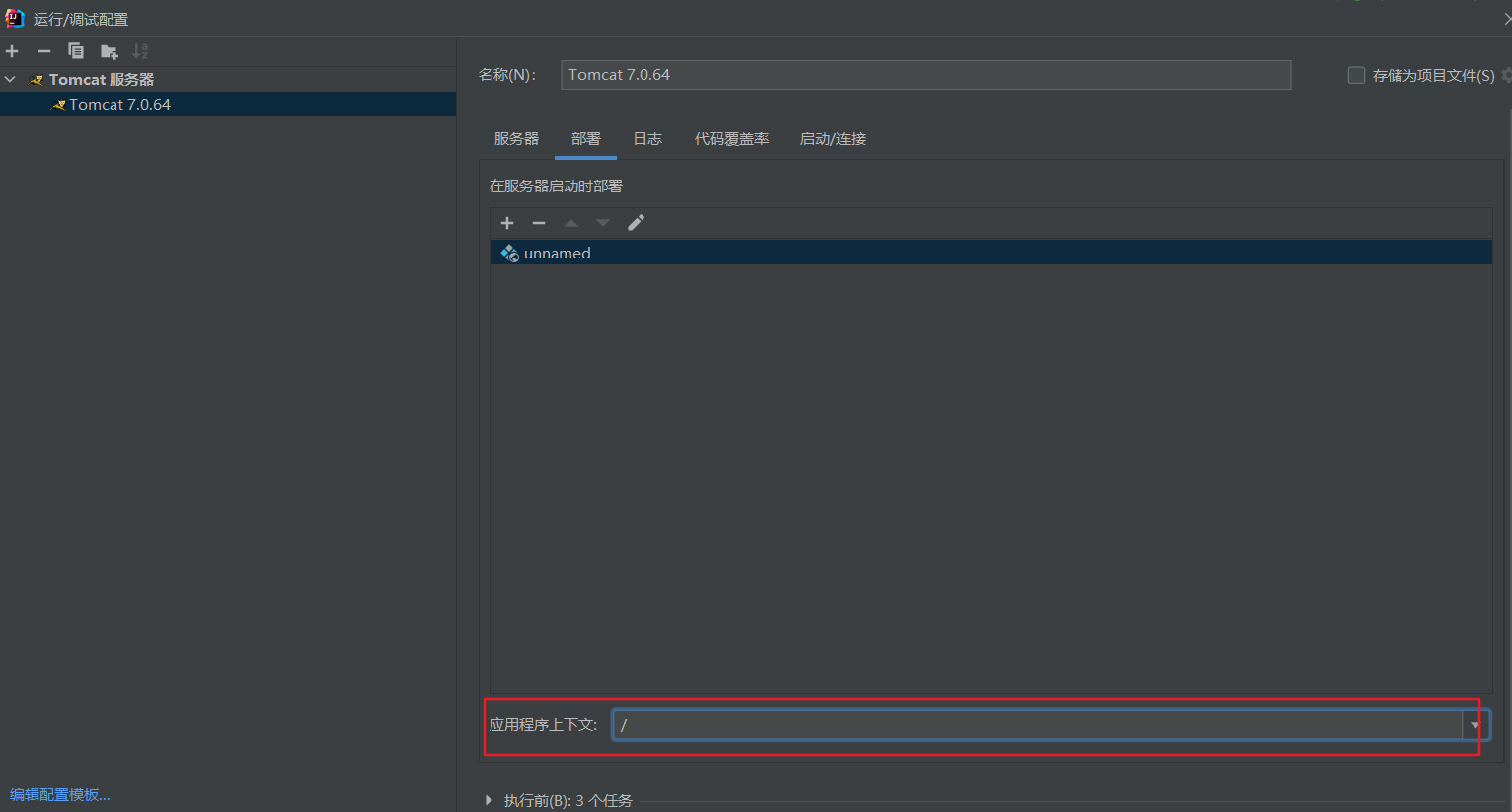The width and height of the screenshot is (1512, 812).
Task: Select Tomcat 7.0.64 configuration in tree
Action: coord(228,104)
